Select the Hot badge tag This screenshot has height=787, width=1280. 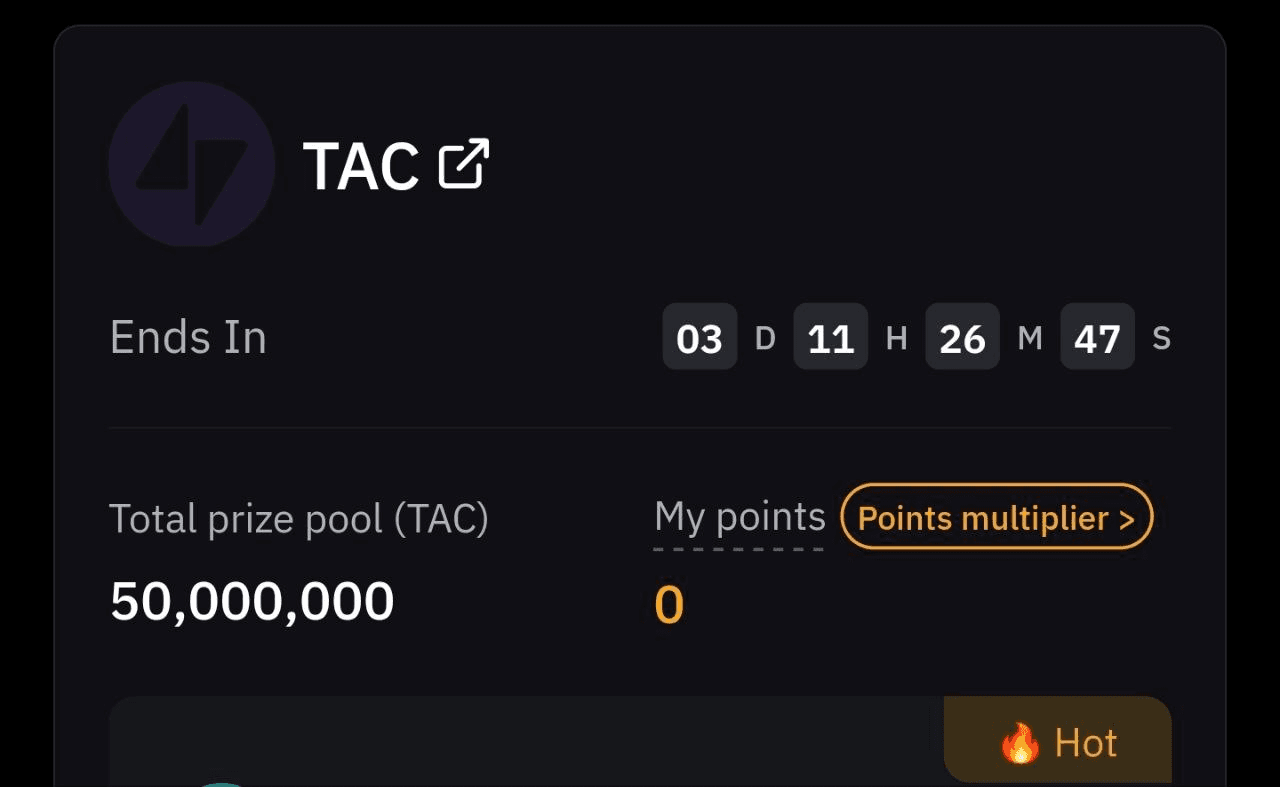pos(1058,740)
